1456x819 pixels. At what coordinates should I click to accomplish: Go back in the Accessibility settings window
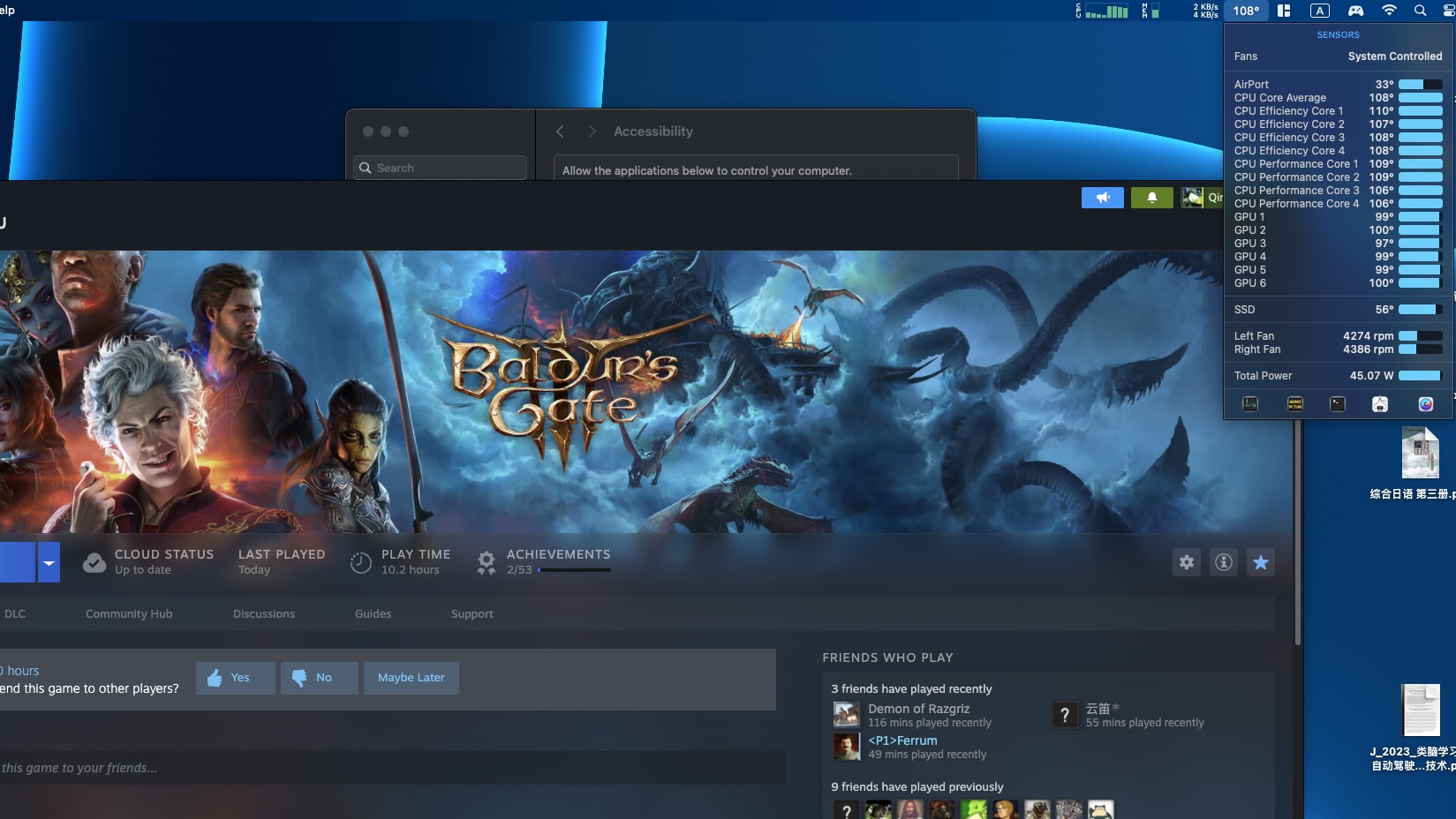[560, 131]
